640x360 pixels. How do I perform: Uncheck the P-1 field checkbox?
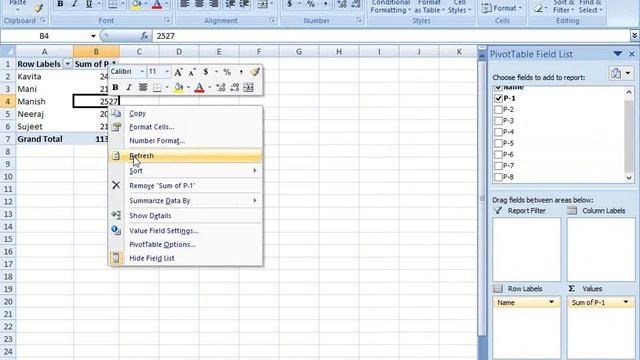point(498,98)
